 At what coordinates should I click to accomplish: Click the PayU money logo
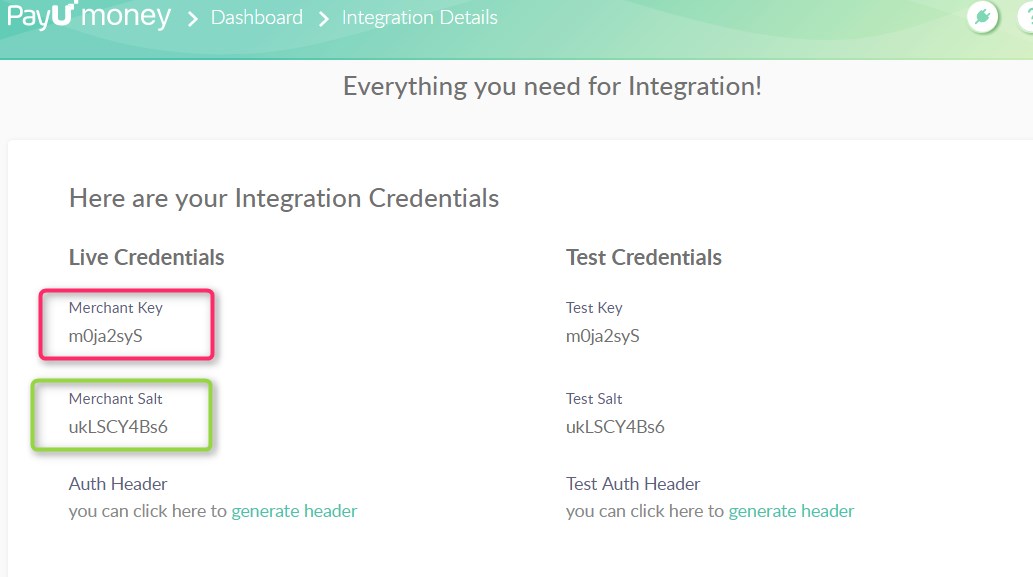click(88, 17)
